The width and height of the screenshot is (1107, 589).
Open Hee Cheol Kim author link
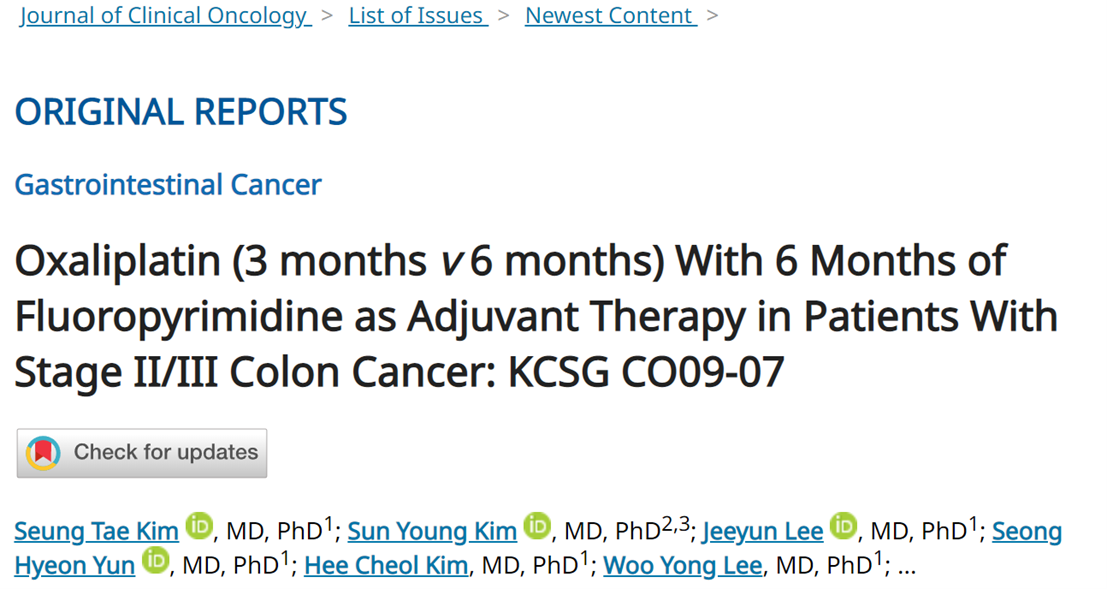(386, 566)
